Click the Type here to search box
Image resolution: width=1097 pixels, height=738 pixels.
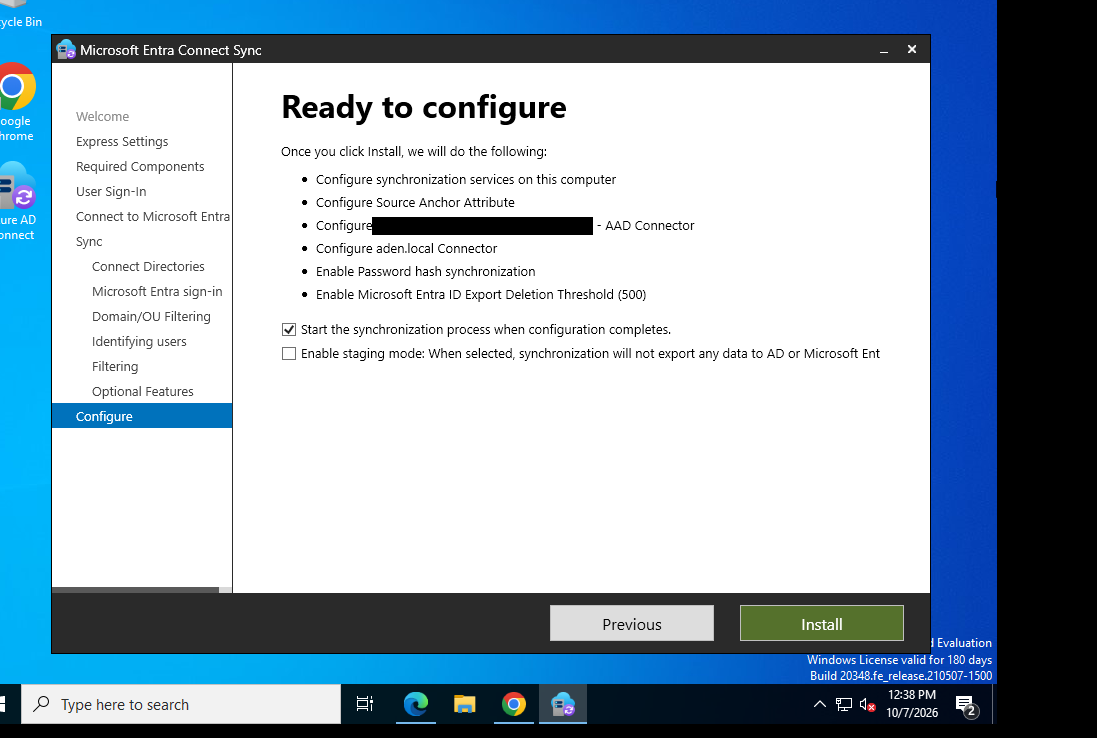(x=181, y=704)
